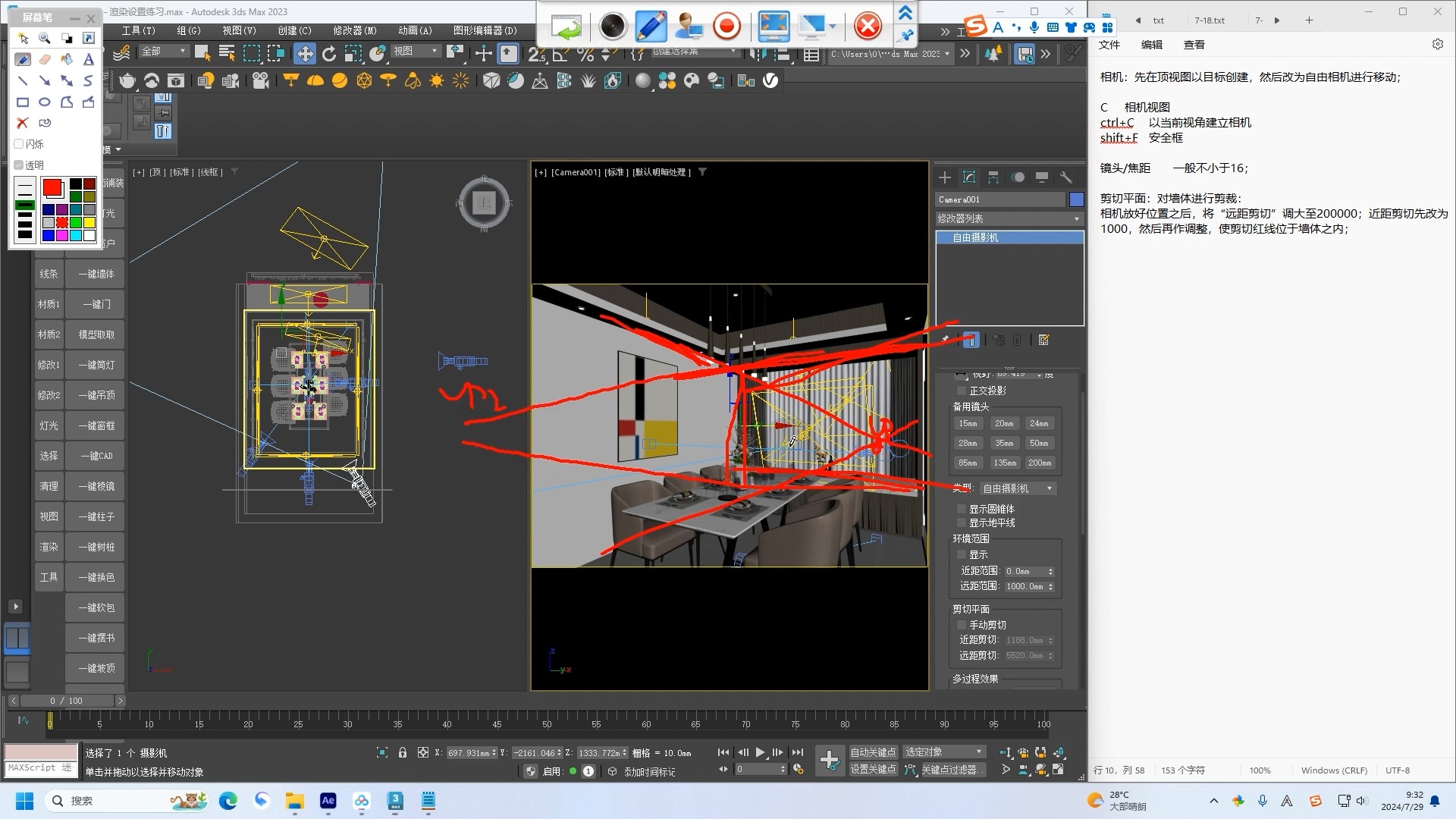Screen dimensions: 1456x819
Task: Enable 手动剪切 manual clipping checkbox
Action: pyautogui.click(x=962, y=625)
